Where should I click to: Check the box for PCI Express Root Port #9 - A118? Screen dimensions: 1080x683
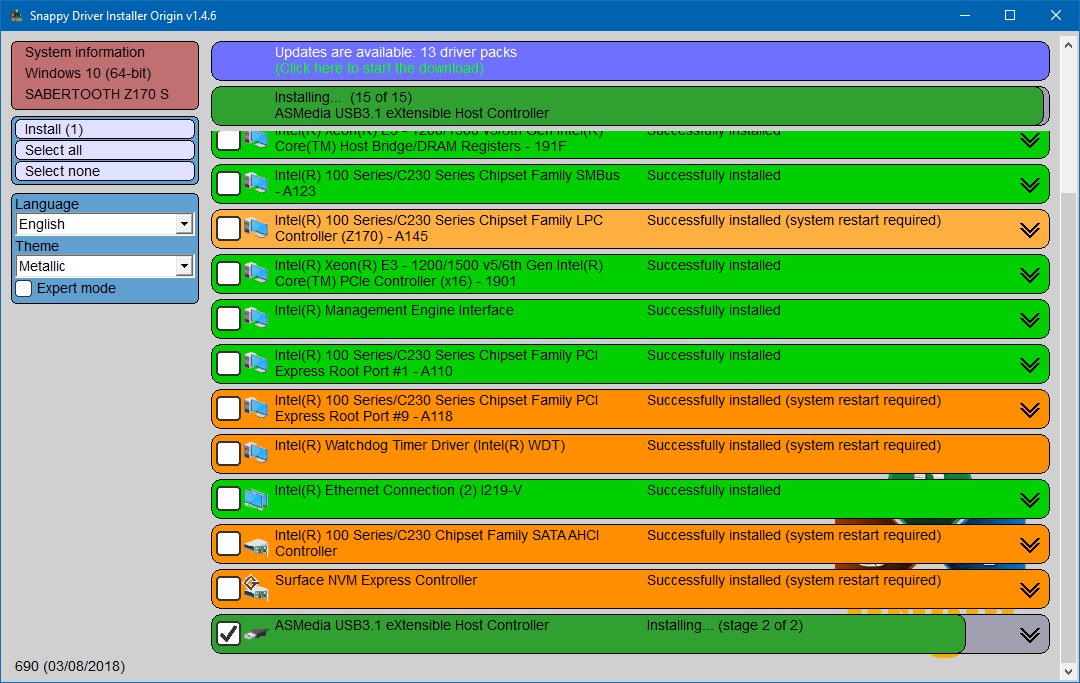(228, 409)
